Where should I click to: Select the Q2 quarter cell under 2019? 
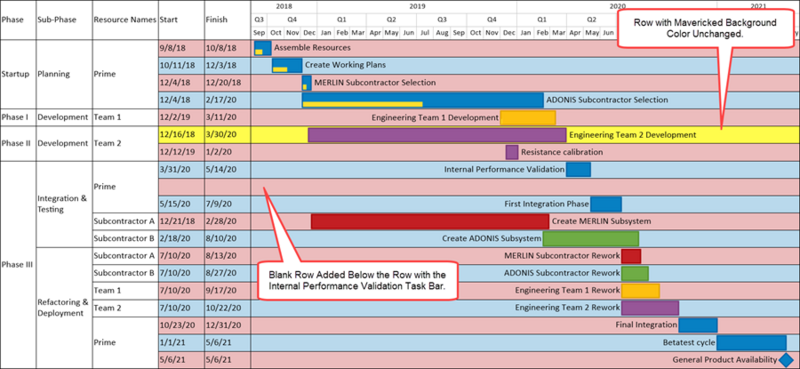point(391,20)
